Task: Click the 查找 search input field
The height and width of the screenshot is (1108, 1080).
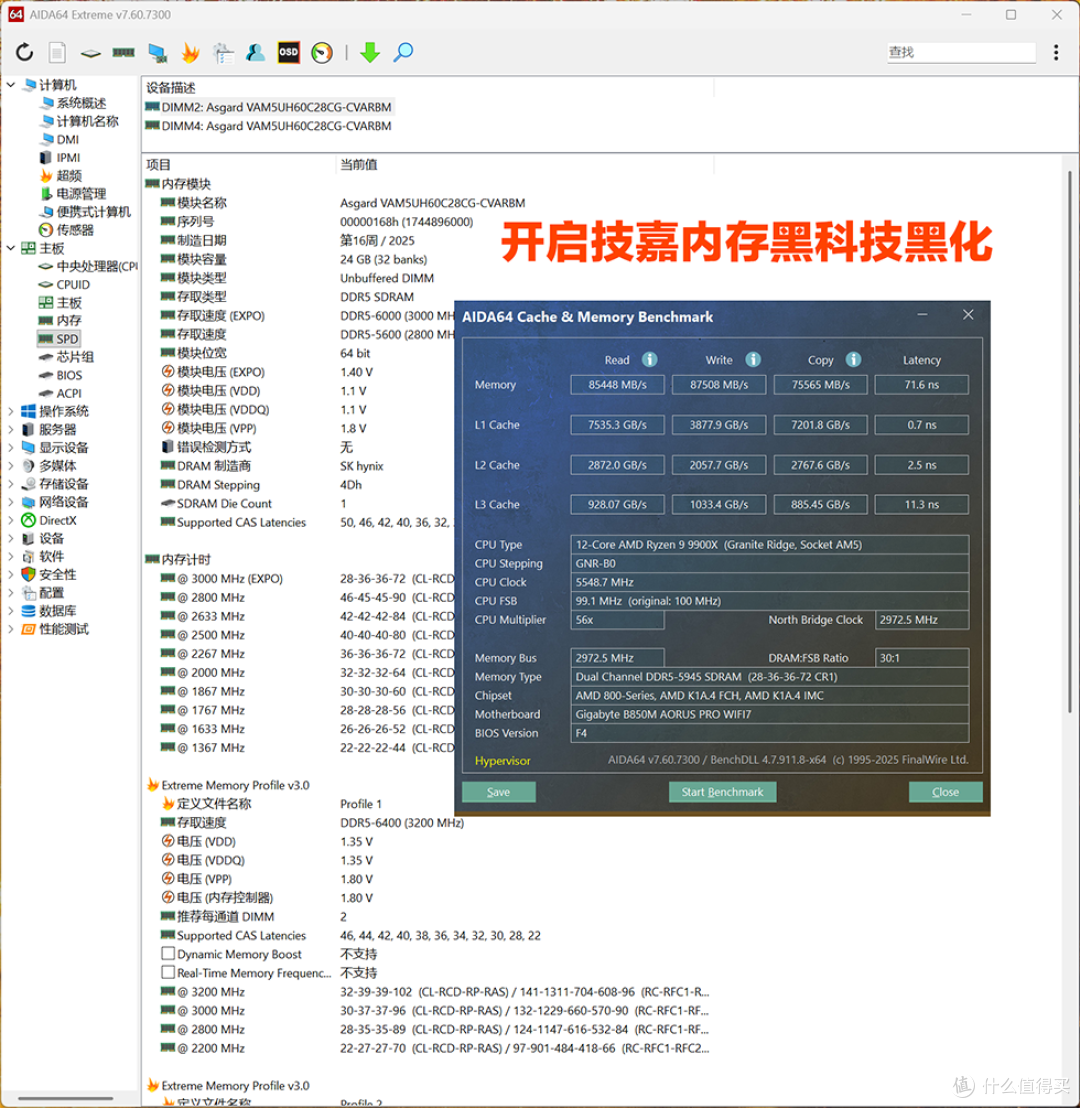Action: [x=961, y=52]
